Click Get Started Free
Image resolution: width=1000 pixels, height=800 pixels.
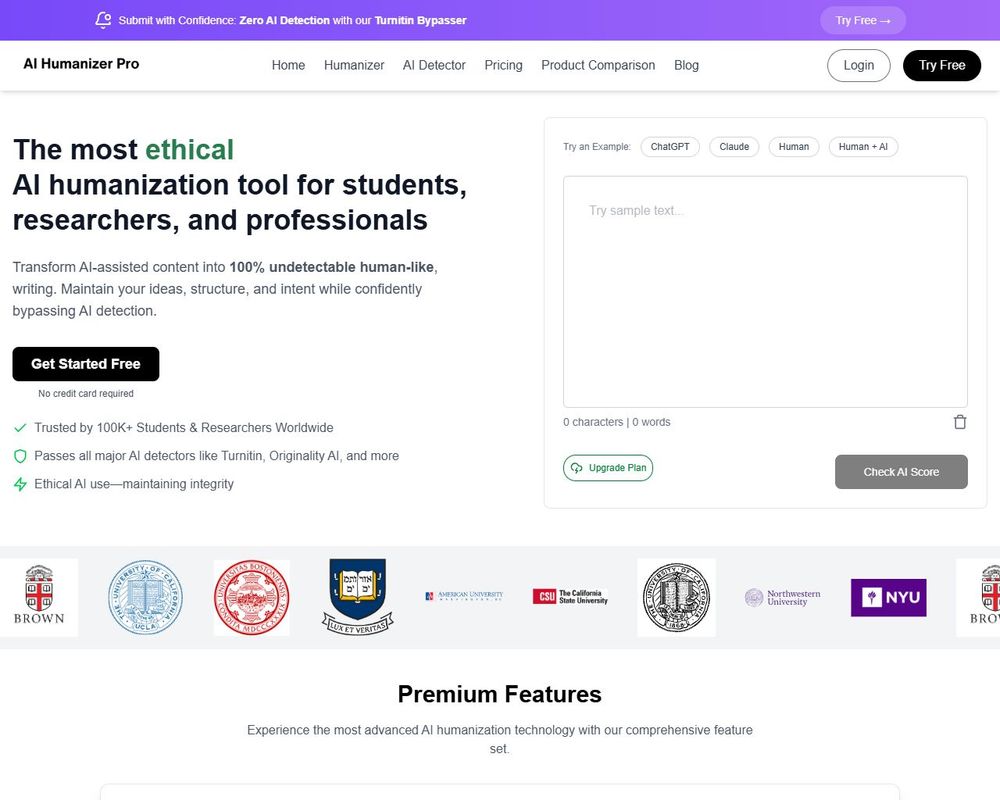coord(85,364)
